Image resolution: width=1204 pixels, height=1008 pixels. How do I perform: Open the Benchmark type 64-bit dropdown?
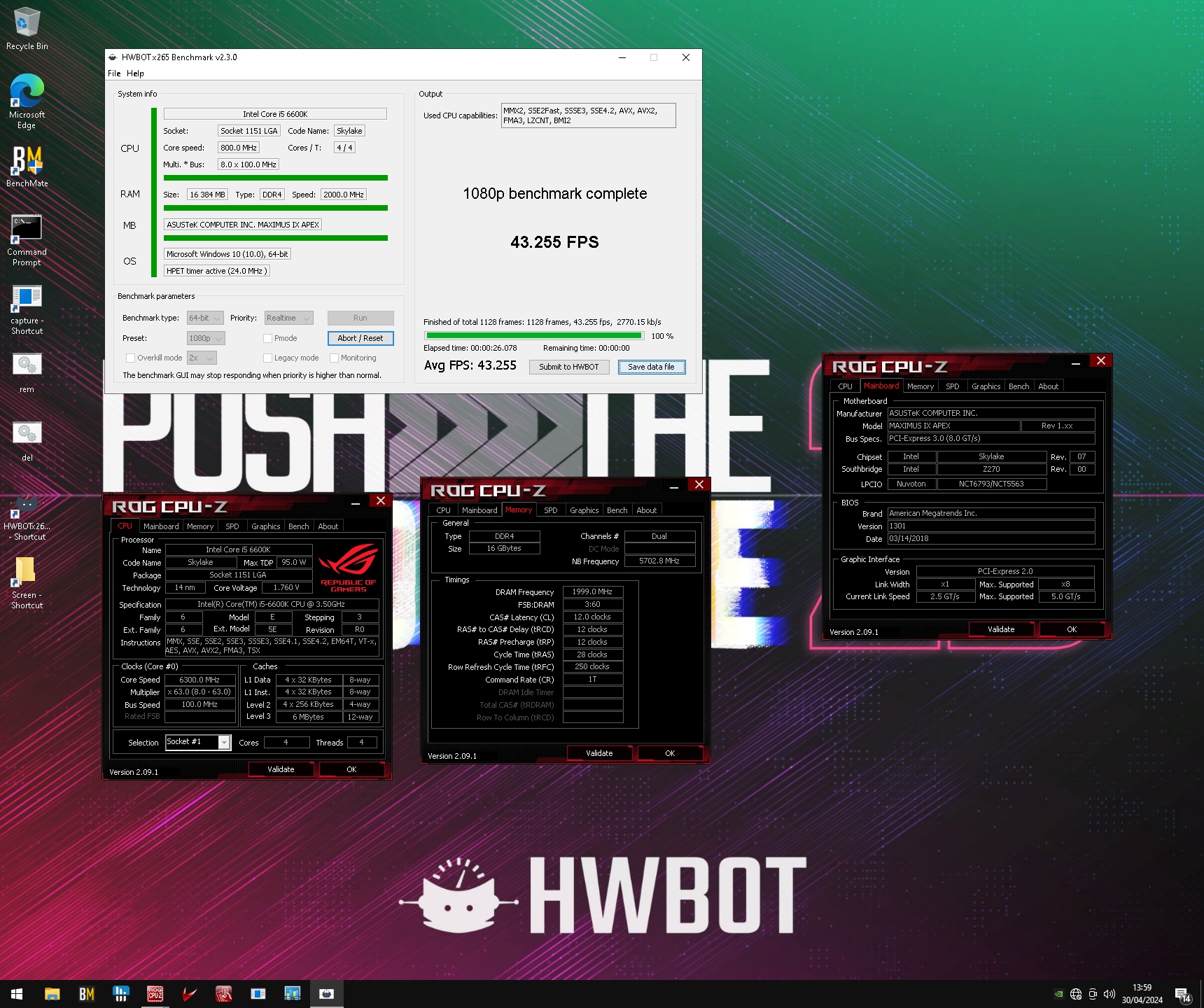(205, 318)
